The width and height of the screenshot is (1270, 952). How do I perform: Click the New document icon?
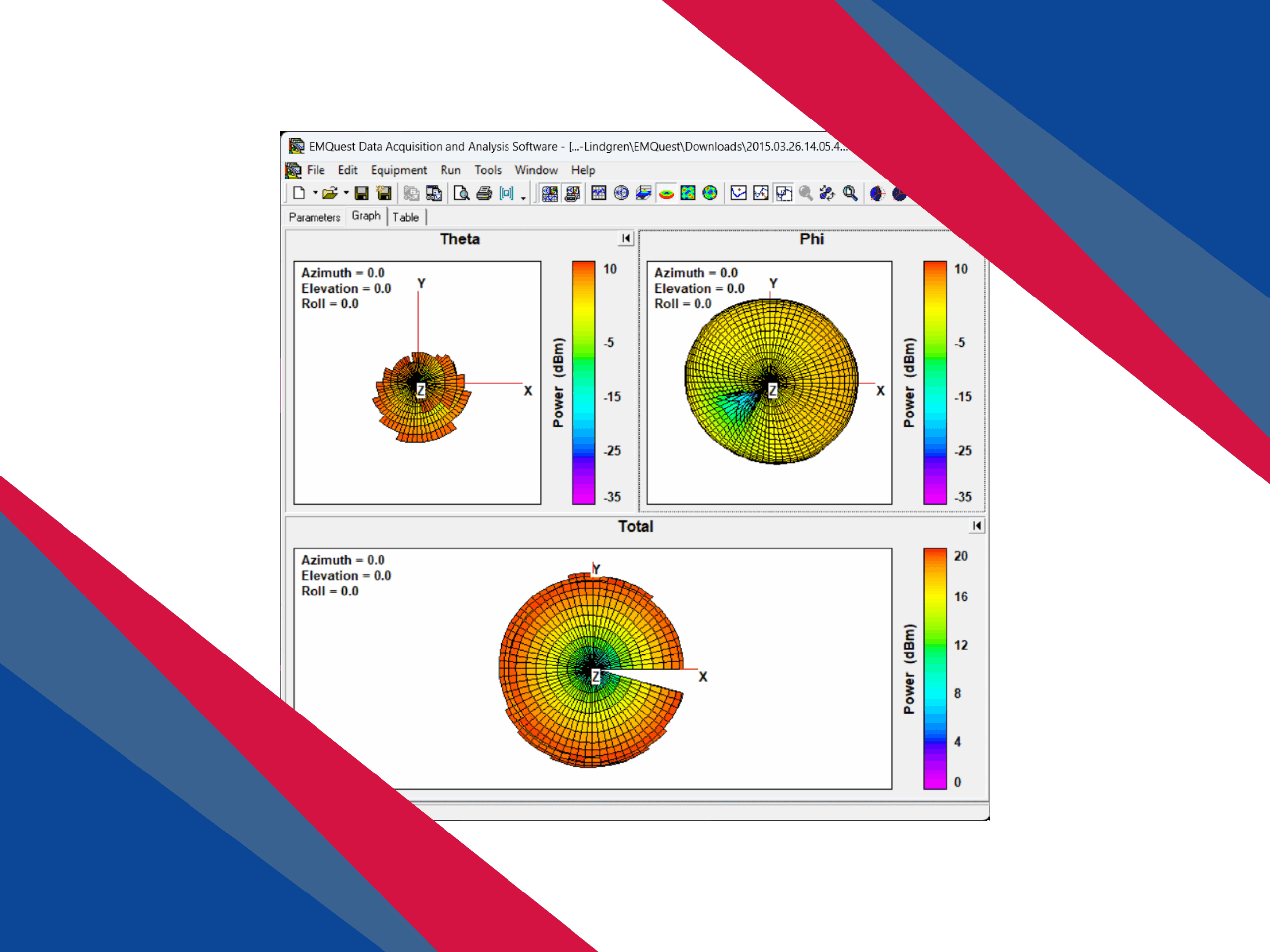(299, 193)
